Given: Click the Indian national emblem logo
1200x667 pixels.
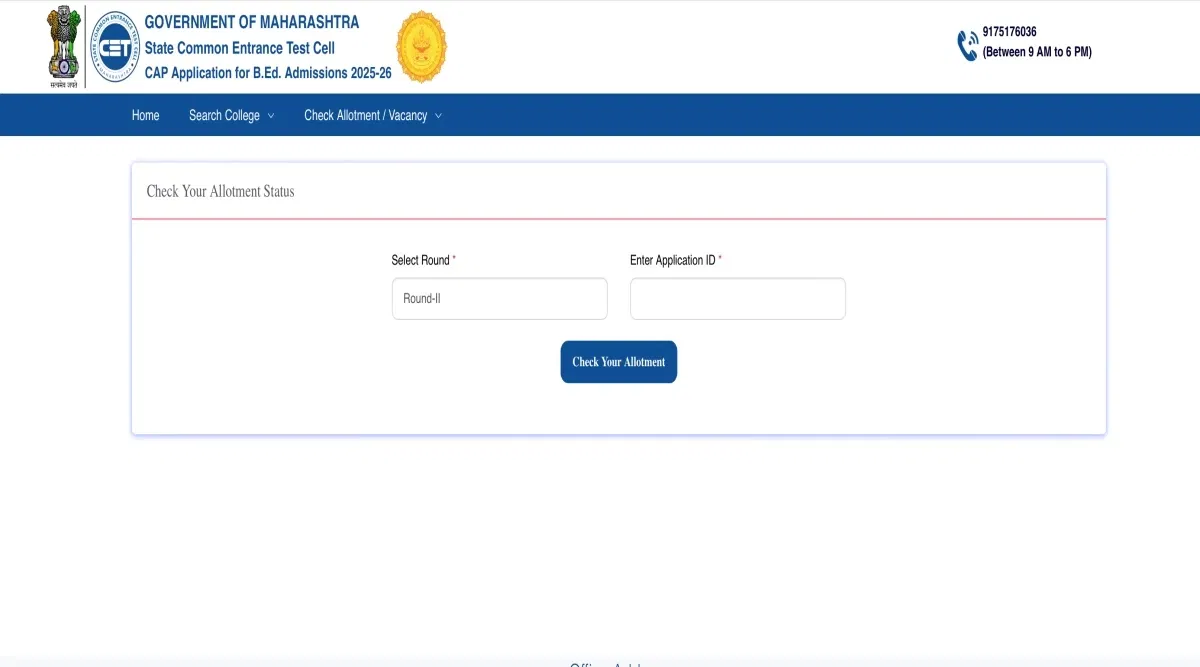Looking at the screenshot, I should [64, 47].
